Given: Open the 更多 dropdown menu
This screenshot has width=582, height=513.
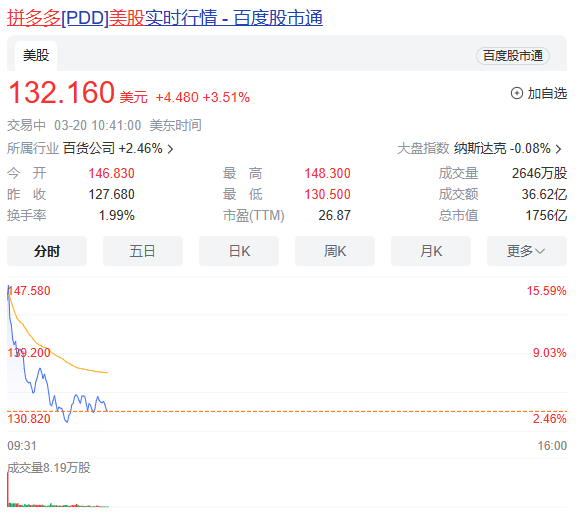Looking at the screenshot, I should tap(527, 251).
